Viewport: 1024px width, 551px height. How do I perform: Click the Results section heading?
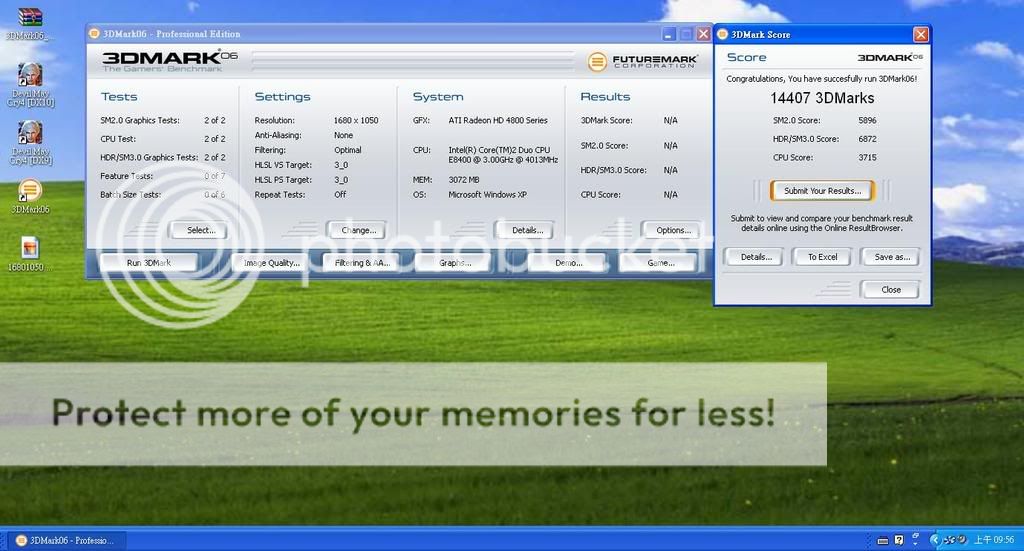tap(605, 97)
